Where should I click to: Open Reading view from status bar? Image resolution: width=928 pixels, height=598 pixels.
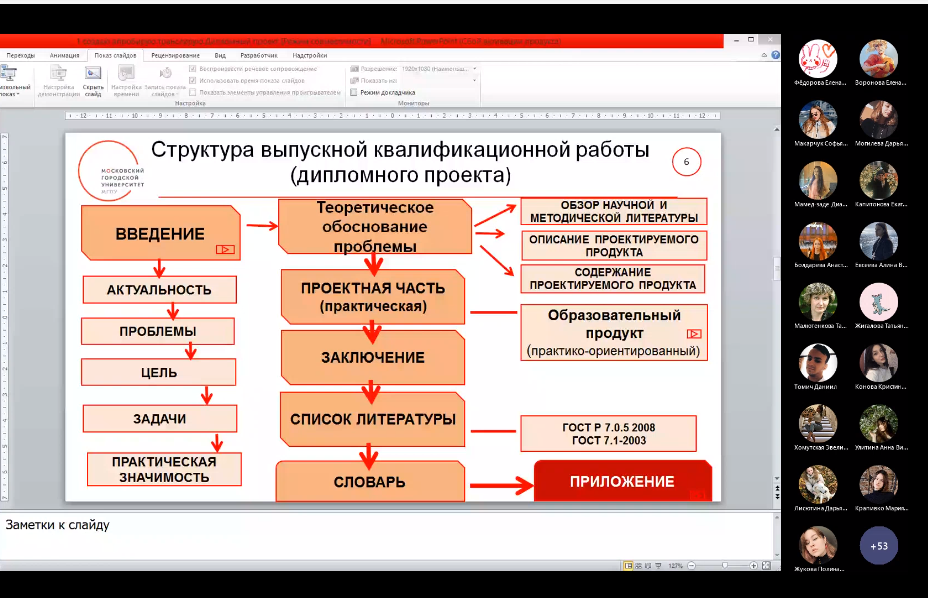(648, 566)
